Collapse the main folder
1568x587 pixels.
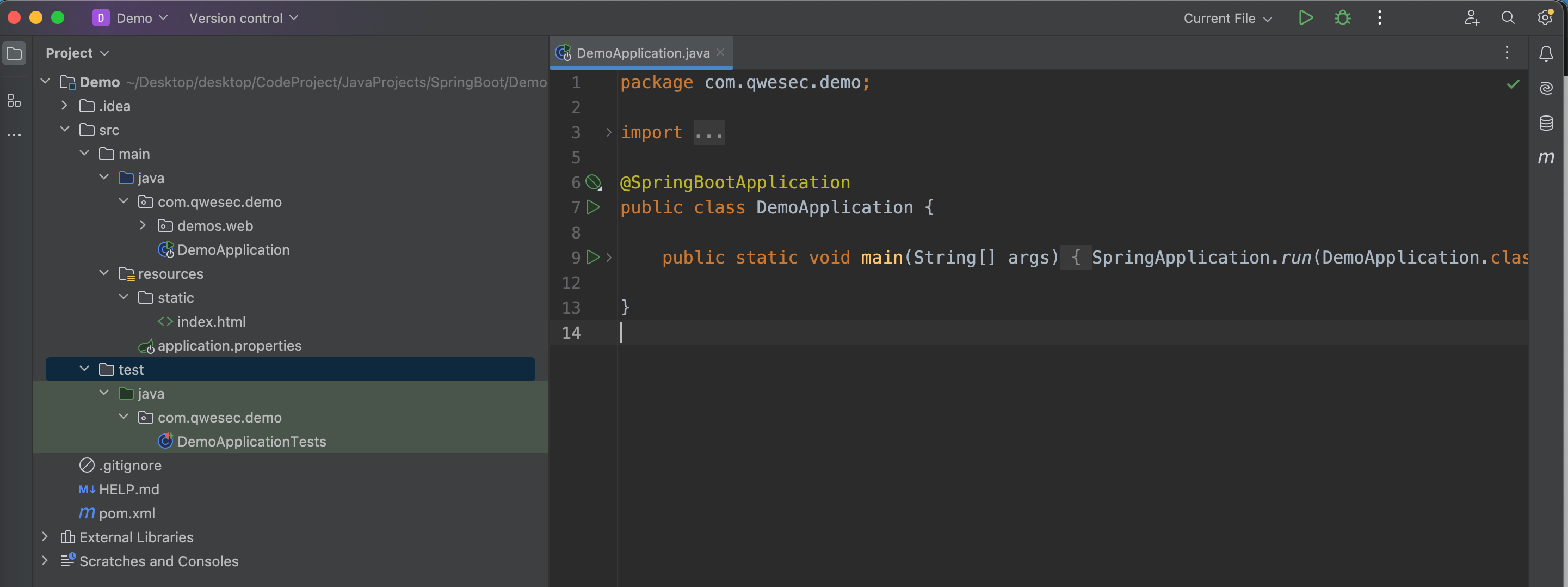[x=84, y=153]
